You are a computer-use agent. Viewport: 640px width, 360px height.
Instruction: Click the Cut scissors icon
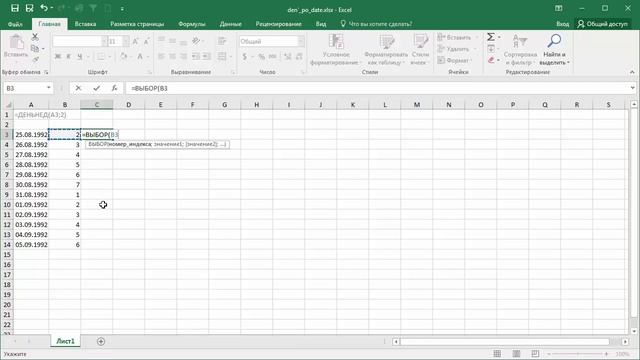[x=35, y=38]
